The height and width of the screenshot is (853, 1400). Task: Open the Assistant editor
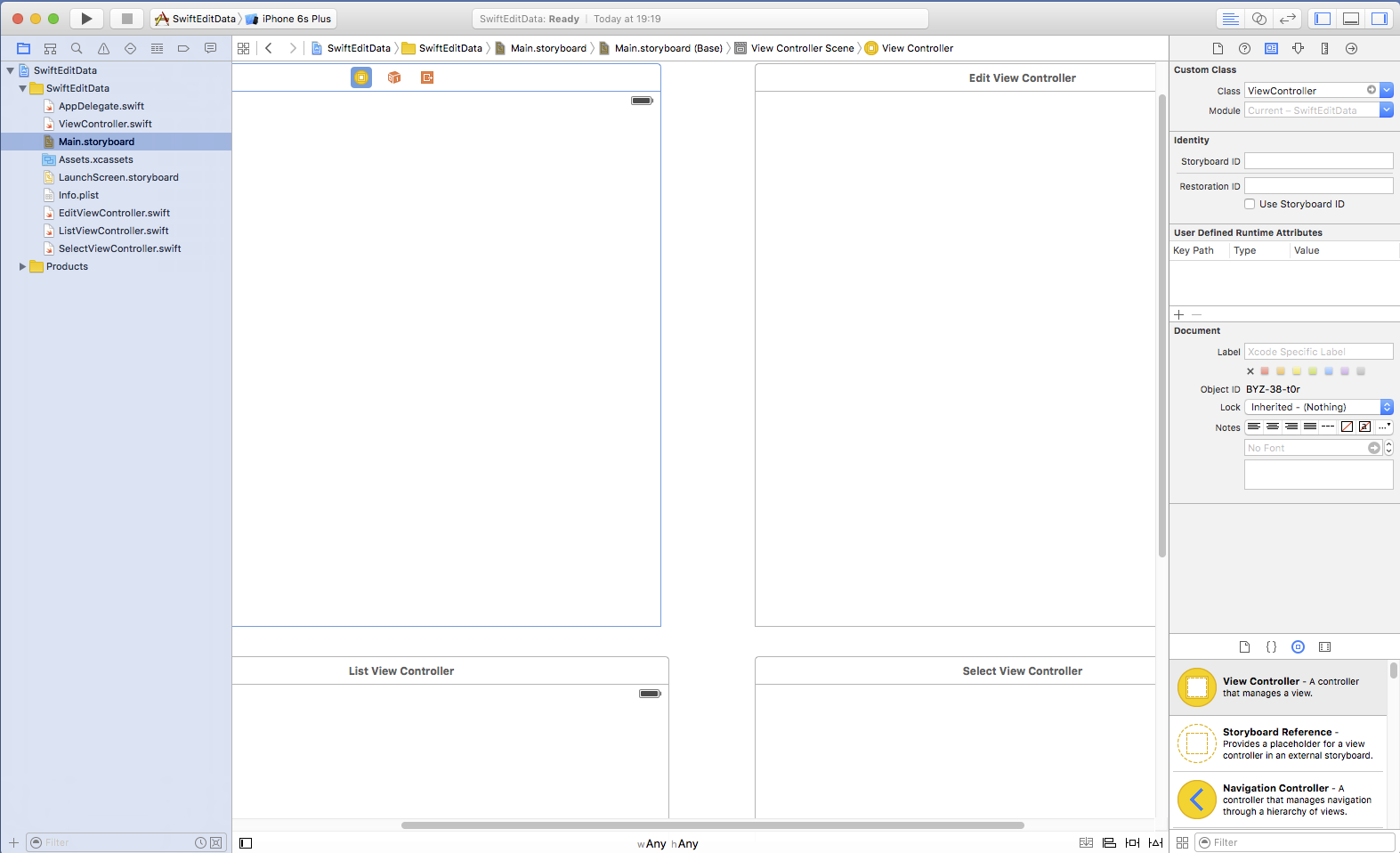pos(1258,19)
